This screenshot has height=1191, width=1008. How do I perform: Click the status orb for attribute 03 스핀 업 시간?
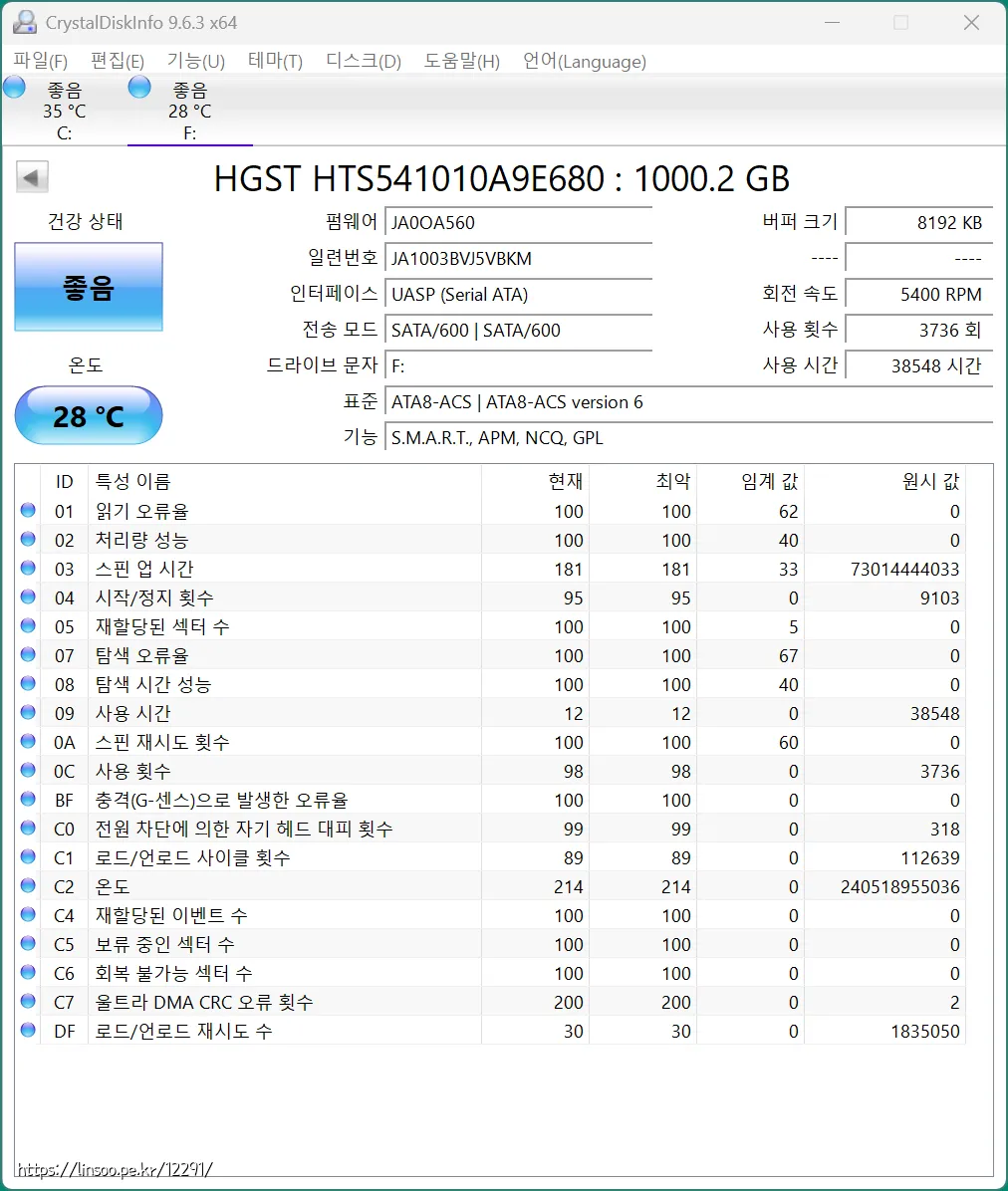coord(28,569)
